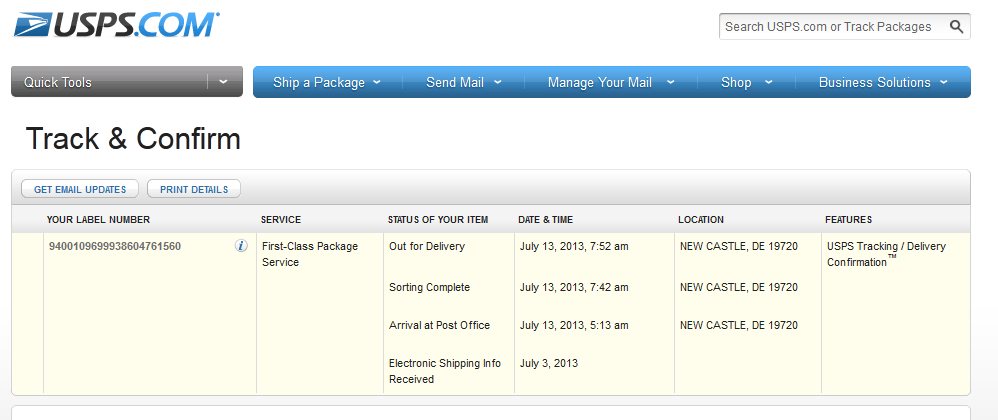Click the Quick Tools button label
The image size is (998, 420).
coord(58,82)
